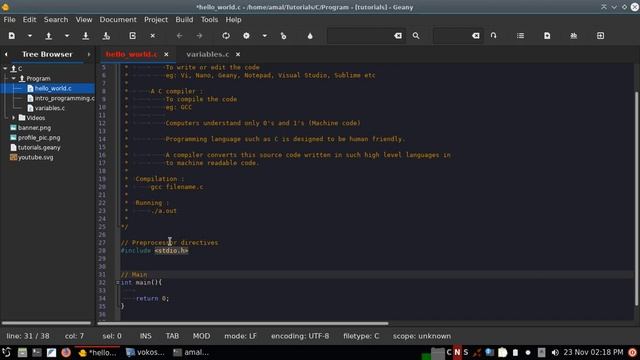Open the Build options dropdown arrow
640x360 pixels.
pos(264,36)
